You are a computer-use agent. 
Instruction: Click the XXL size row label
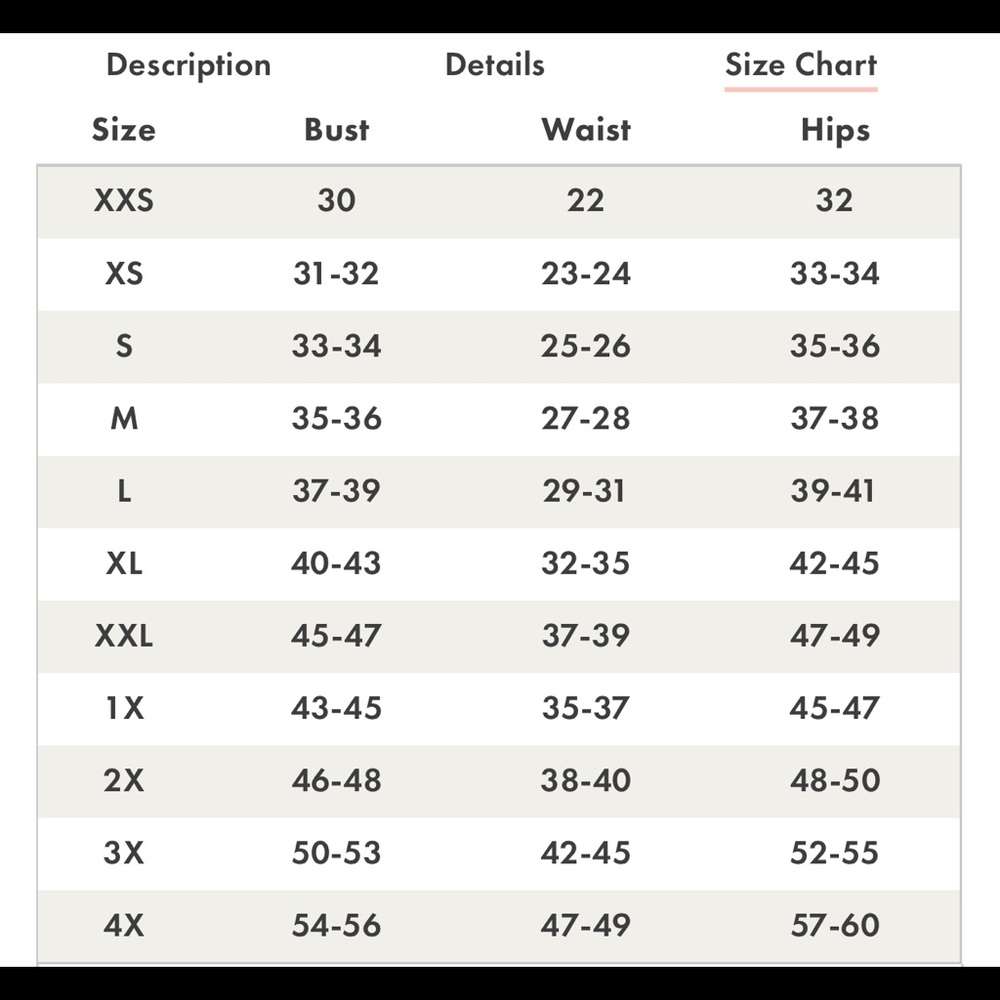[124, 636]
